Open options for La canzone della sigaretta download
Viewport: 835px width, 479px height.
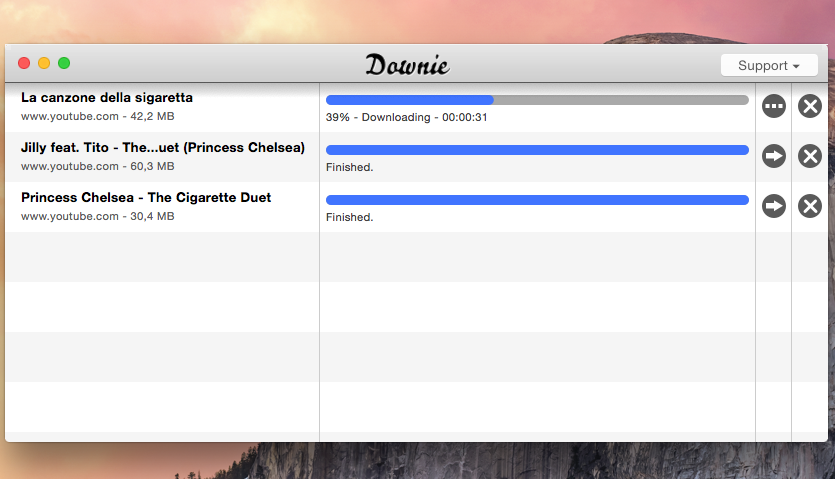coord(774,106)
